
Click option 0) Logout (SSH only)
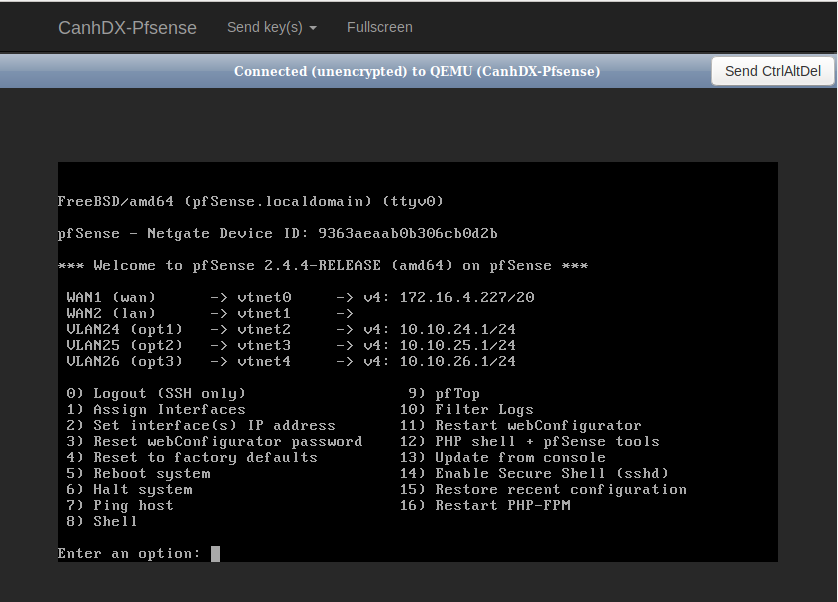[x=156, y=393]
